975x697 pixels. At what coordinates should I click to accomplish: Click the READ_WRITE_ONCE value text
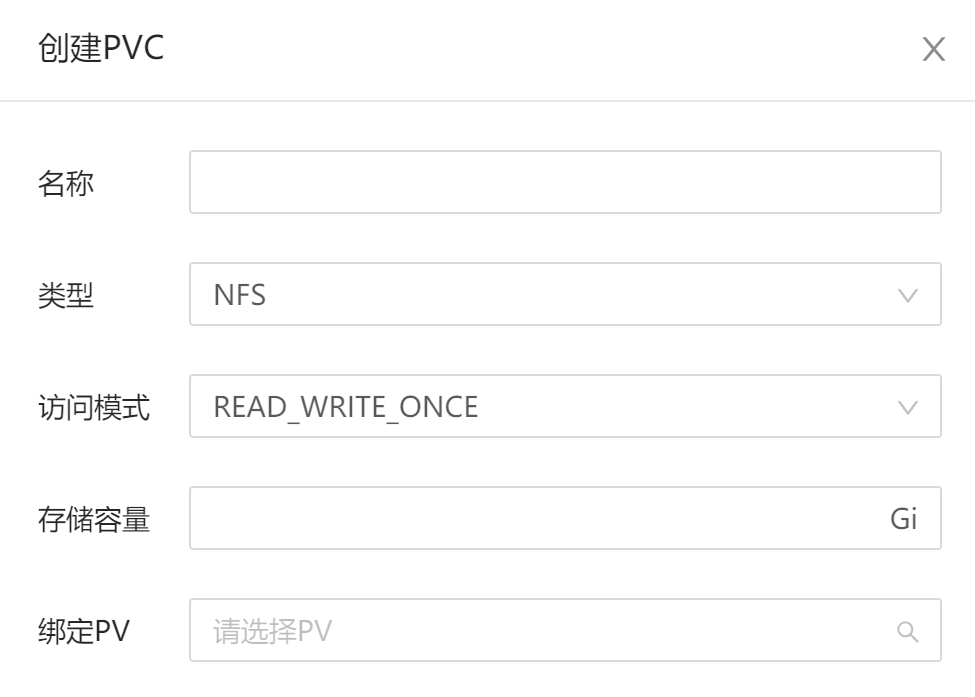pyautogui.click(x=346, y=407)
